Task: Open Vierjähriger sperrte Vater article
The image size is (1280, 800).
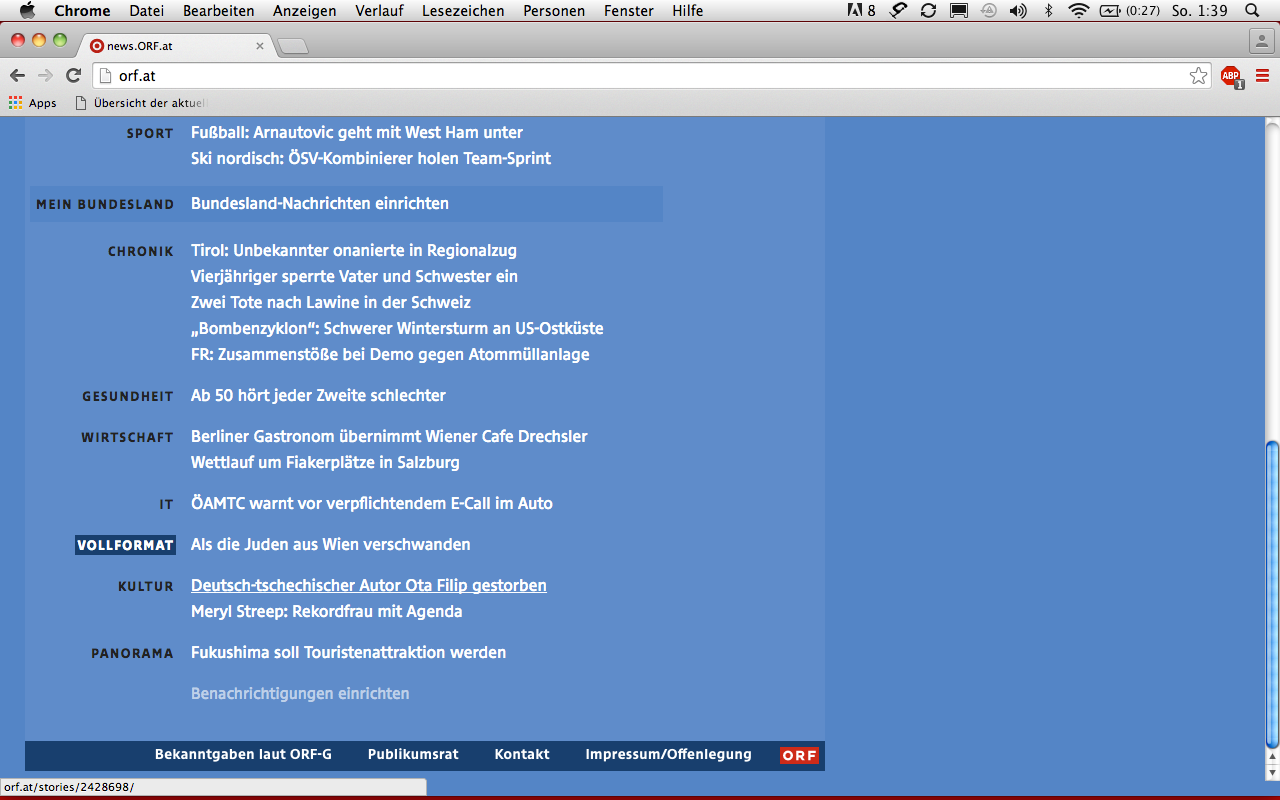Action: [354, 276]
